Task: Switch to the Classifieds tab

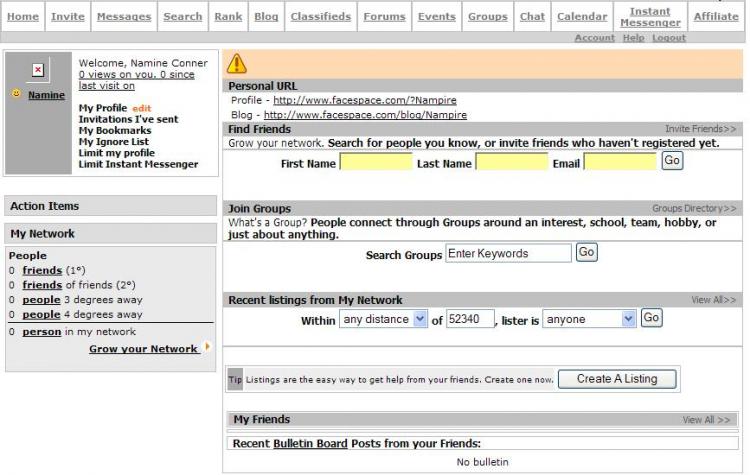Action: click(320, 16)
